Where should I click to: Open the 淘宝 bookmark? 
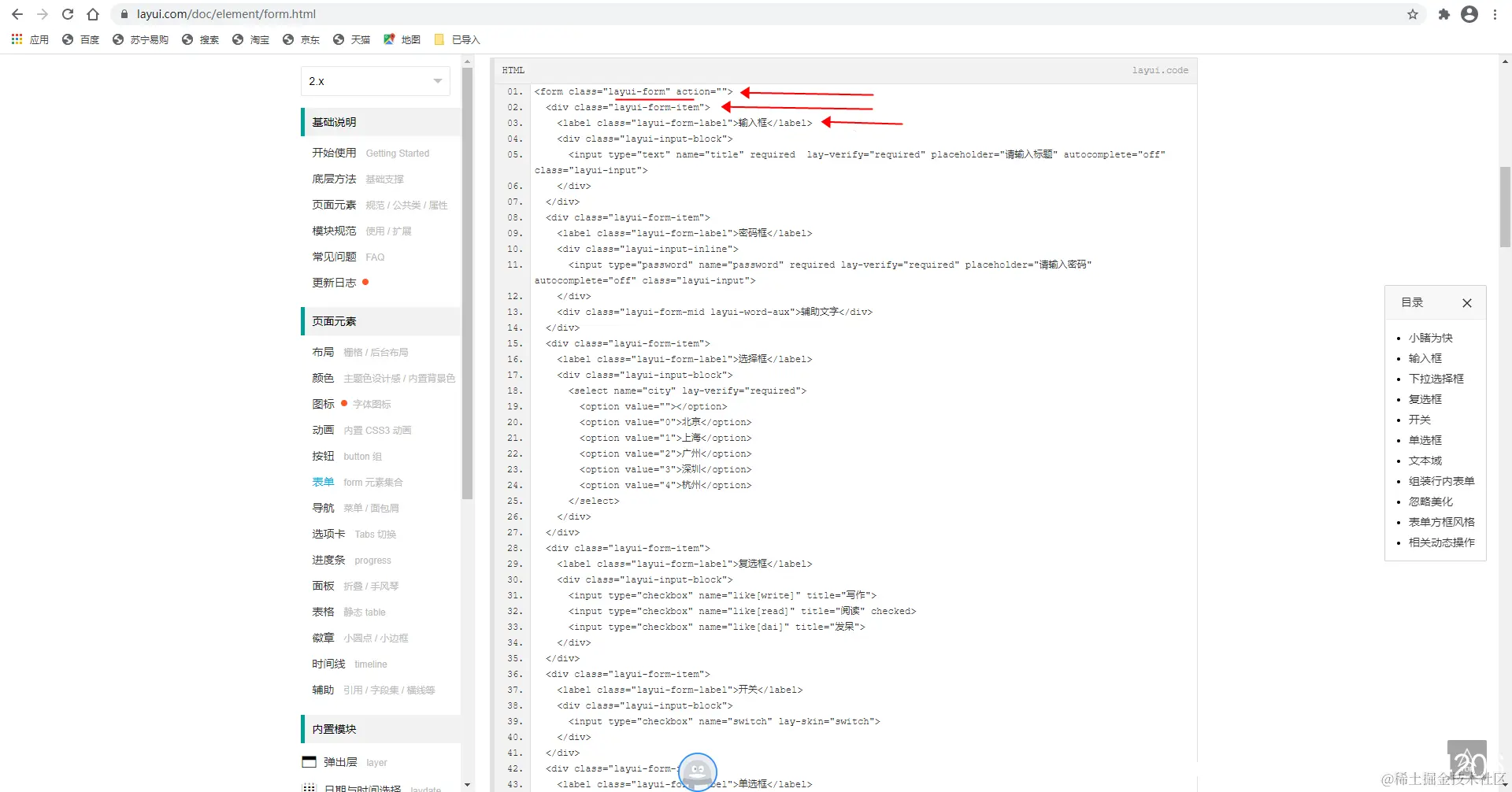[x=250, y=39]
